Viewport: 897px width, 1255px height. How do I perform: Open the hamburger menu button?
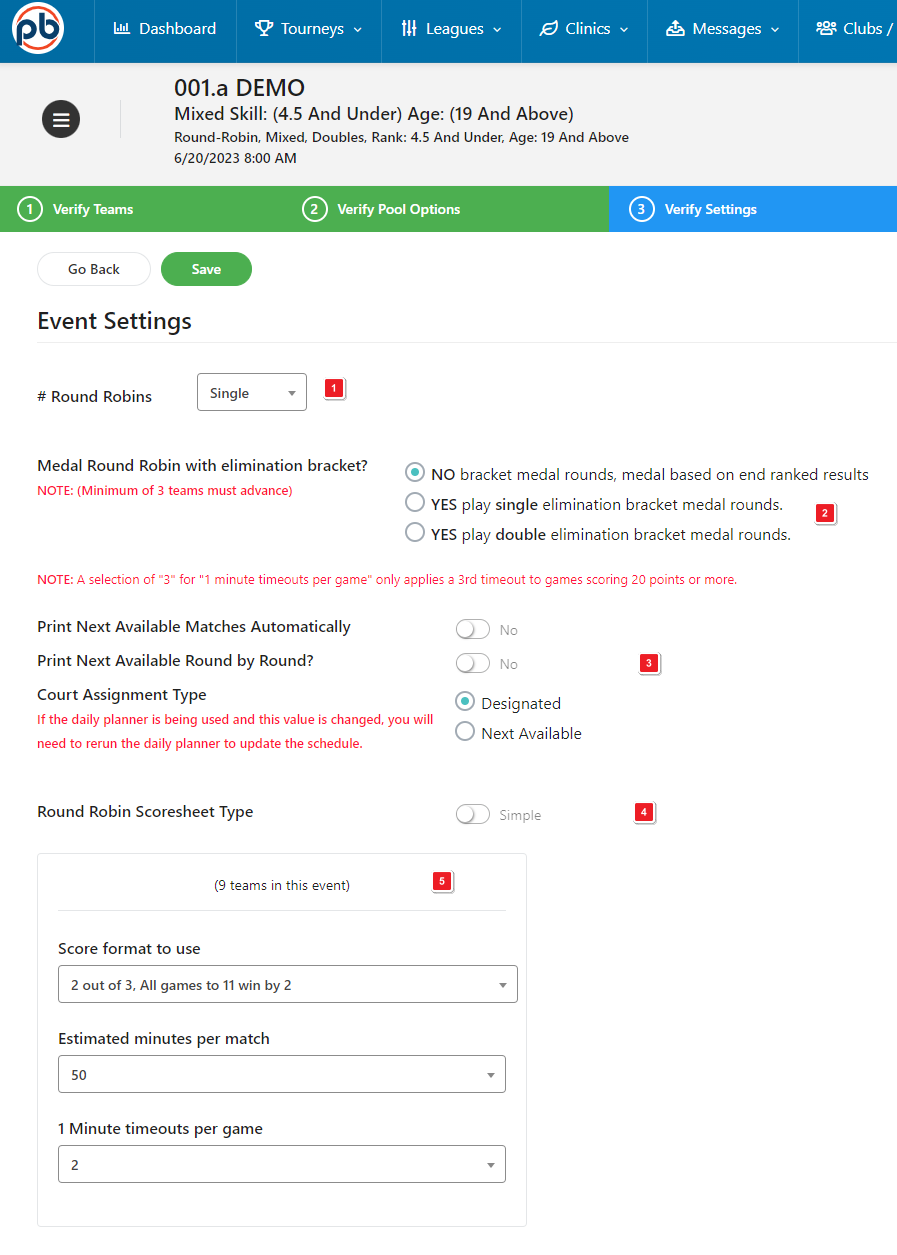tap(61, 120)
